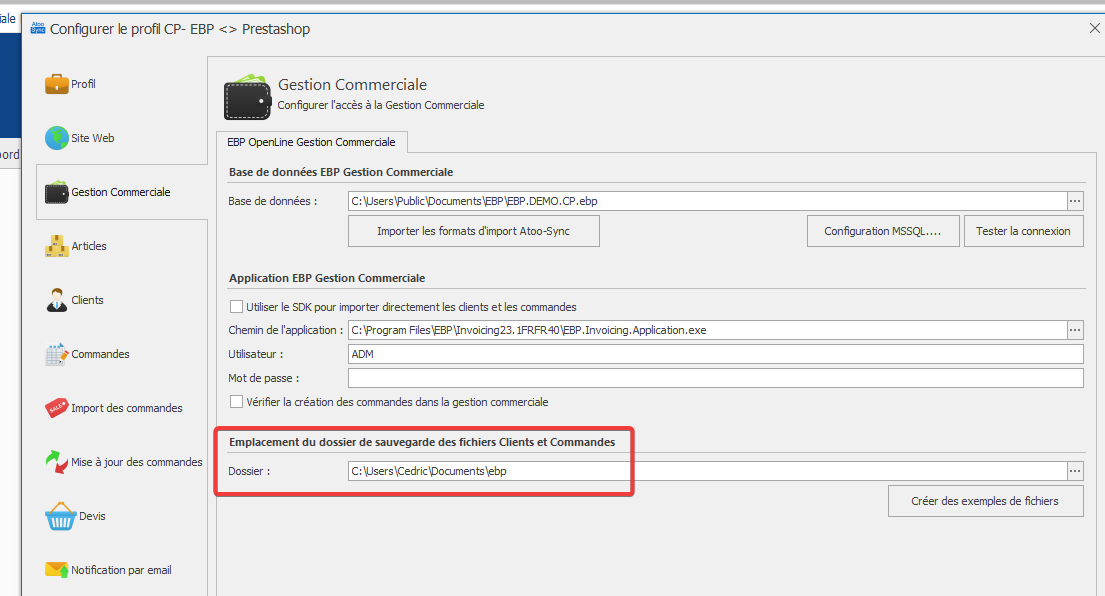The image size is (1105, 596).
Task: Click the Application EBP Gestion Commerciale heading
Action: [327, 278]
